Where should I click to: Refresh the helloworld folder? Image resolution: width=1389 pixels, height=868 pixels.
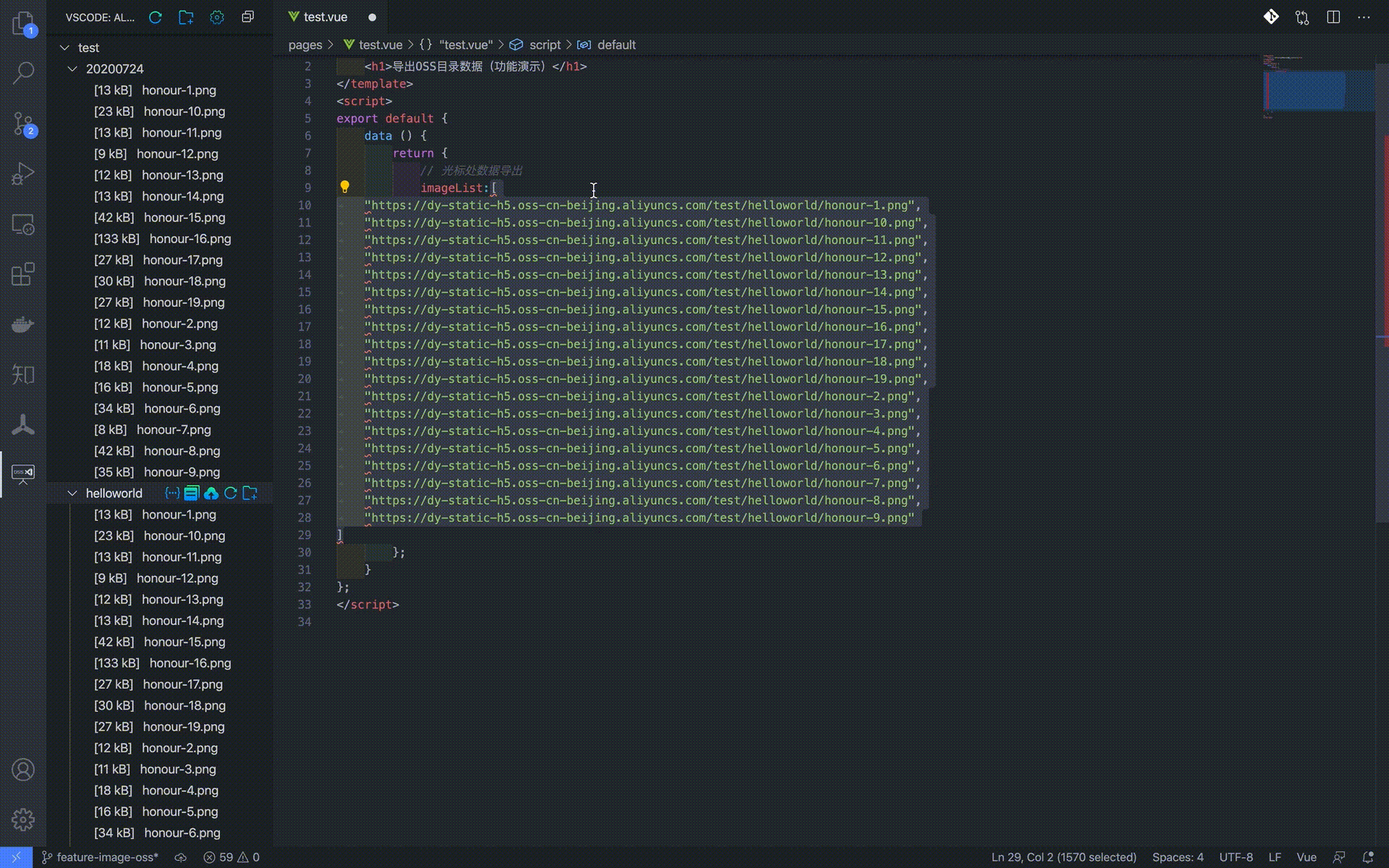tap(231, 493)
